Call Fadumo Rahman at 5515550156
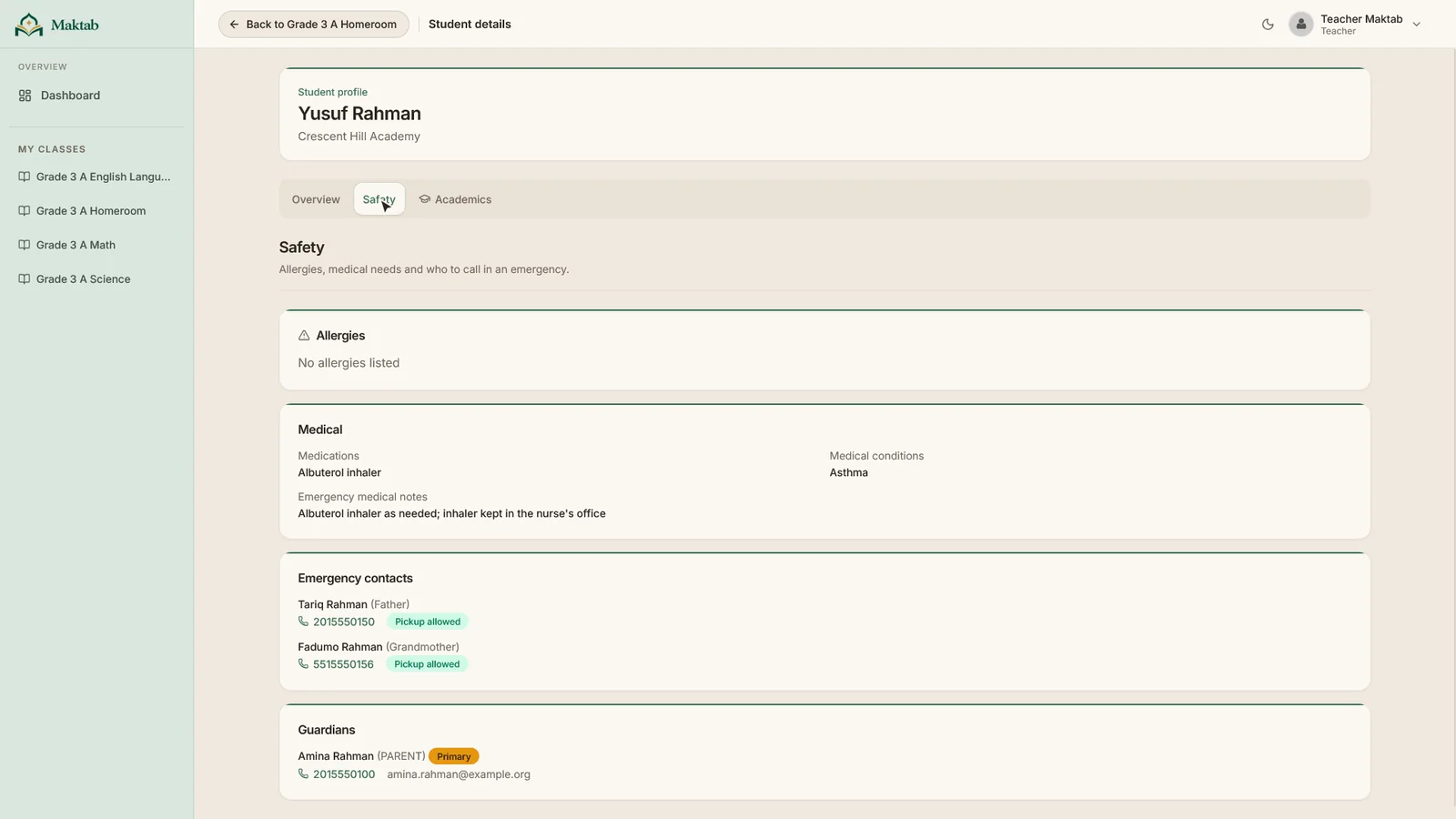The image size is (1456, 819). 343,664
